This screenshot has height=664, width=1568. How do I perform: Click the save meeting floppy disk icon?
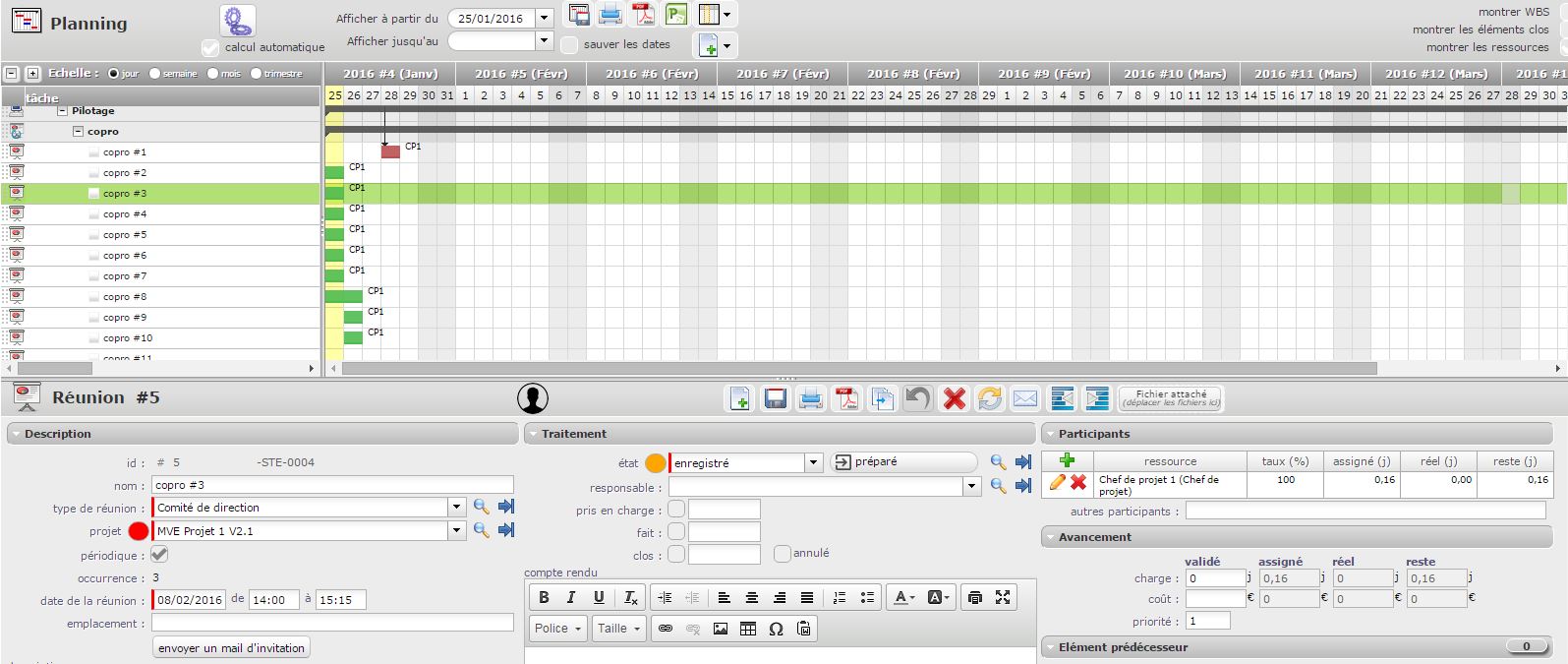pos(776,398)
